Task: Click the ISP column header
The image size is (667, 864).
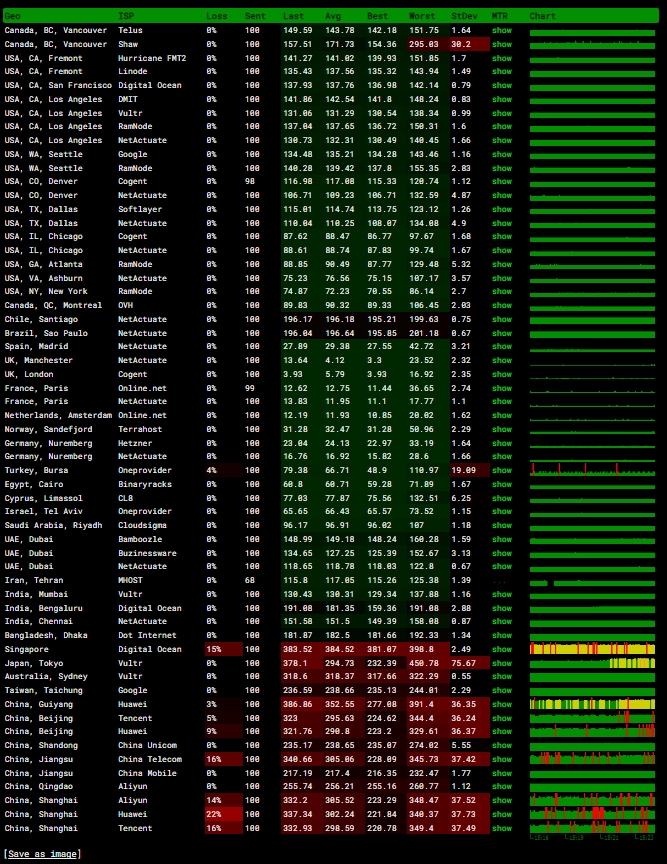Action: click(x=126, y=16)
